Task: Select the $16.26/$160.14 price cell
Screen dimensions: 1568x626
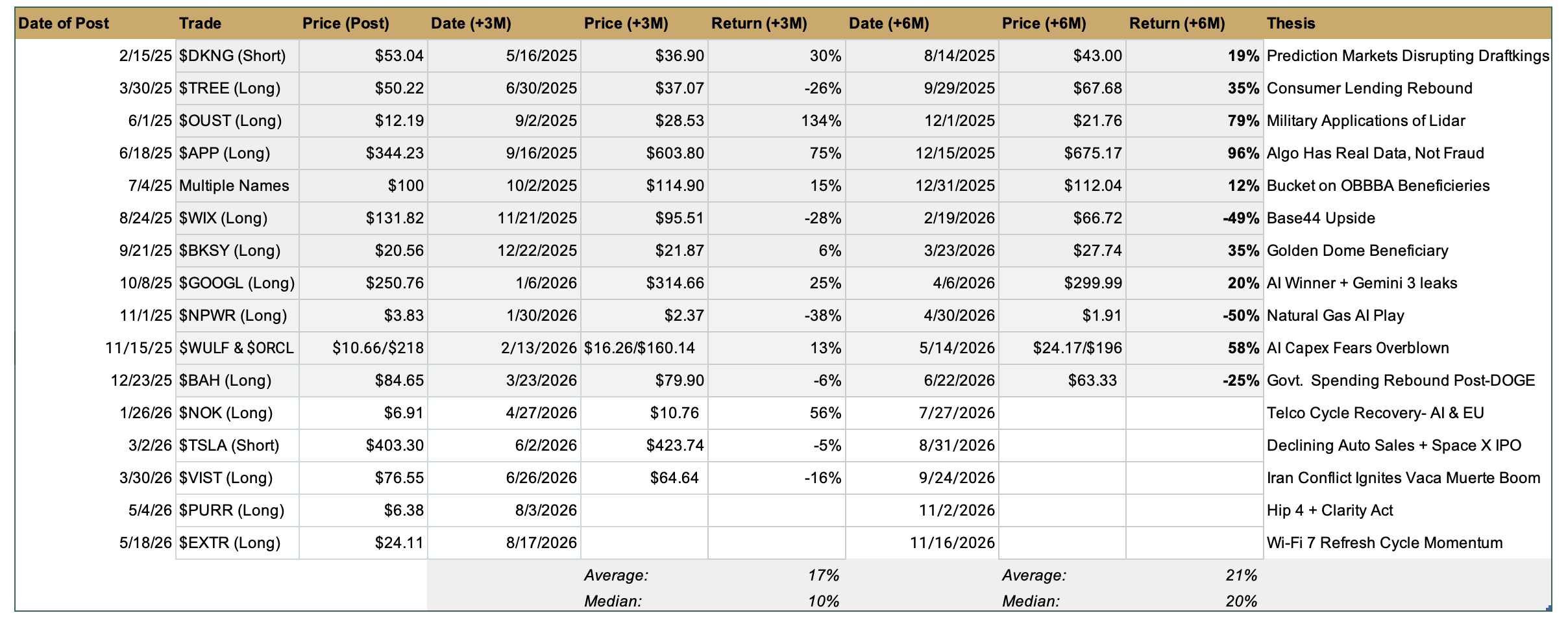Action: 644,348
